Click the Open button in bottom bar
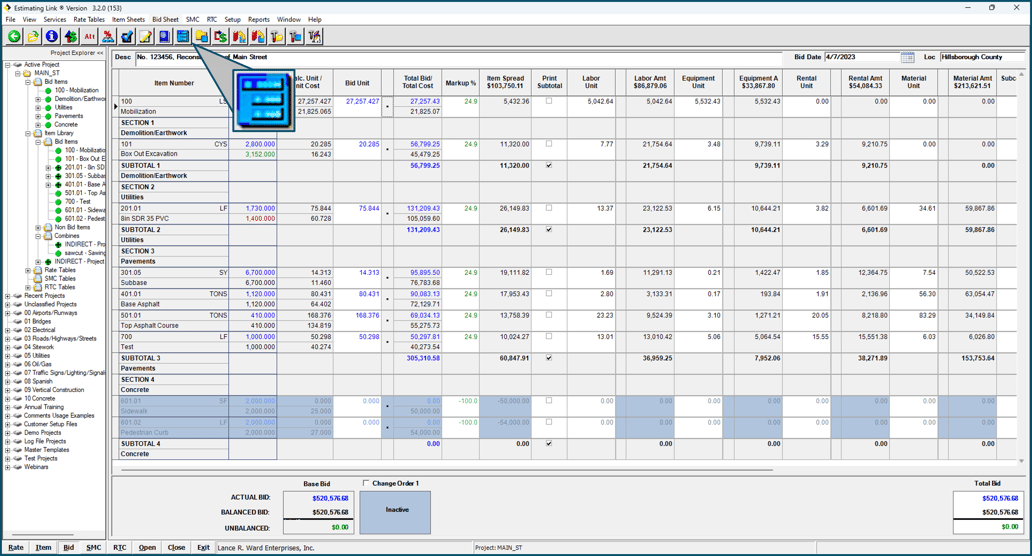The image size is (1032, 556). click(147, 547)
